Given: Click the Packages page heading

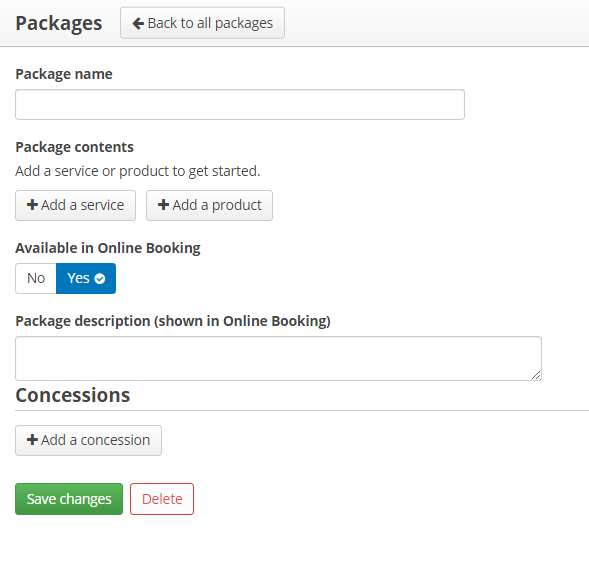Looking at the screenshot, I should pyautogui.click(x=59, y=23).
